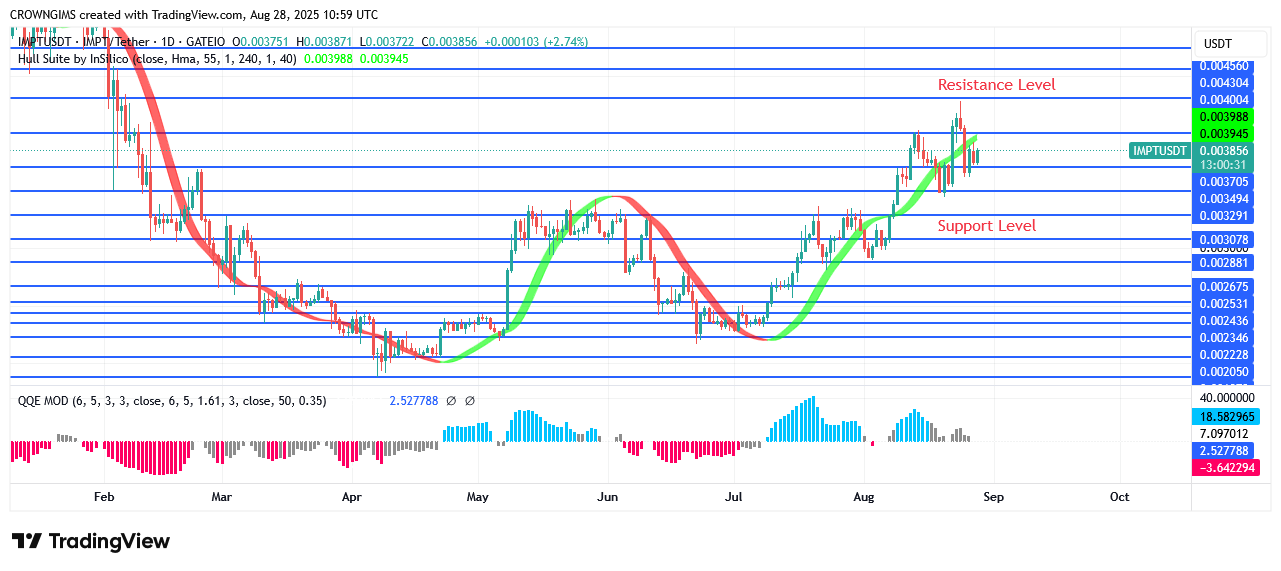Click the Jul label on time axis
Viewport: 1281px width, 571px height.
pos(733,496)
